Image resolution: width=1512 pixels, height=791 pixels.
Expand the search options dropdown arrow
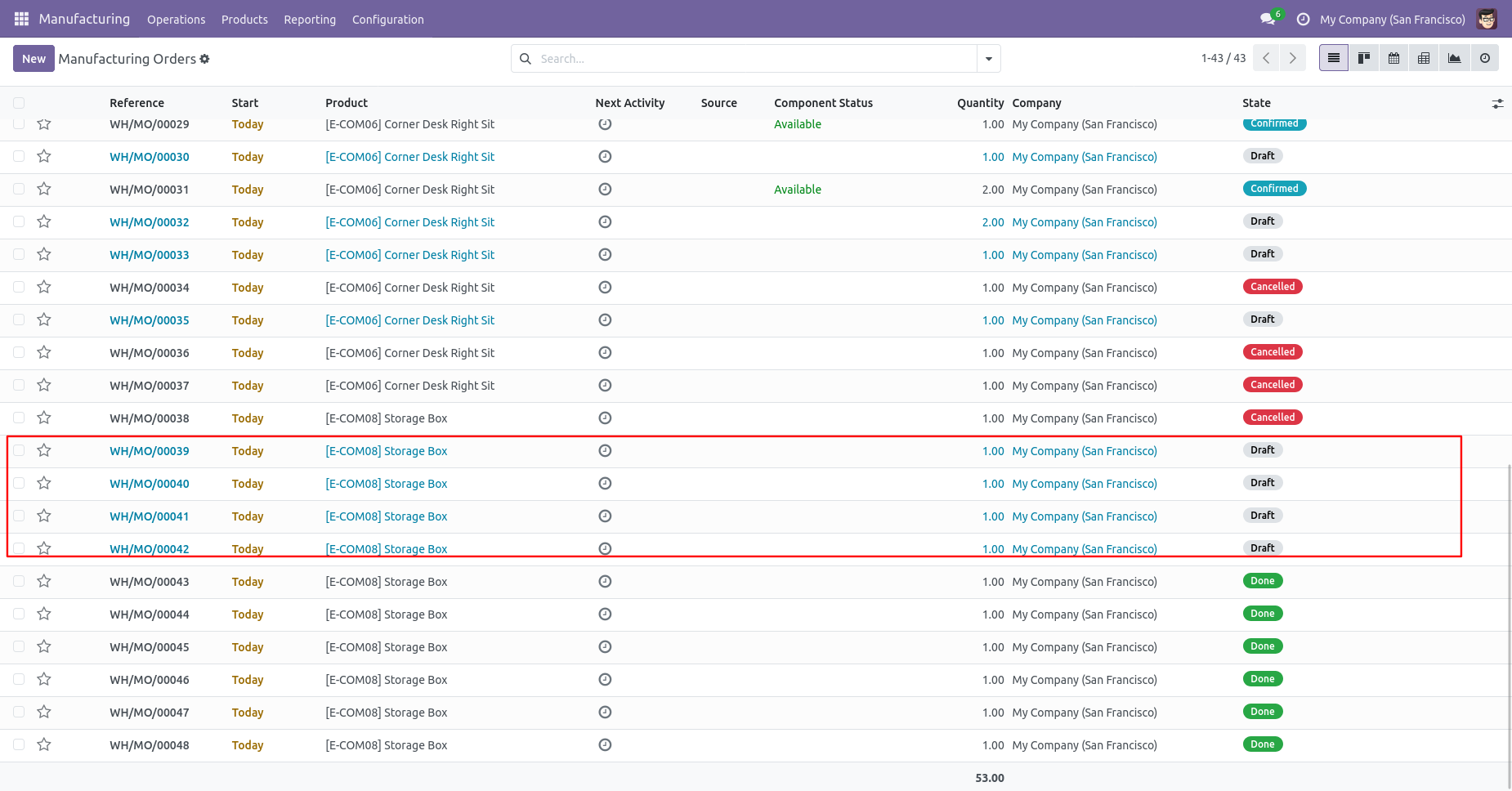coord(989,59)
